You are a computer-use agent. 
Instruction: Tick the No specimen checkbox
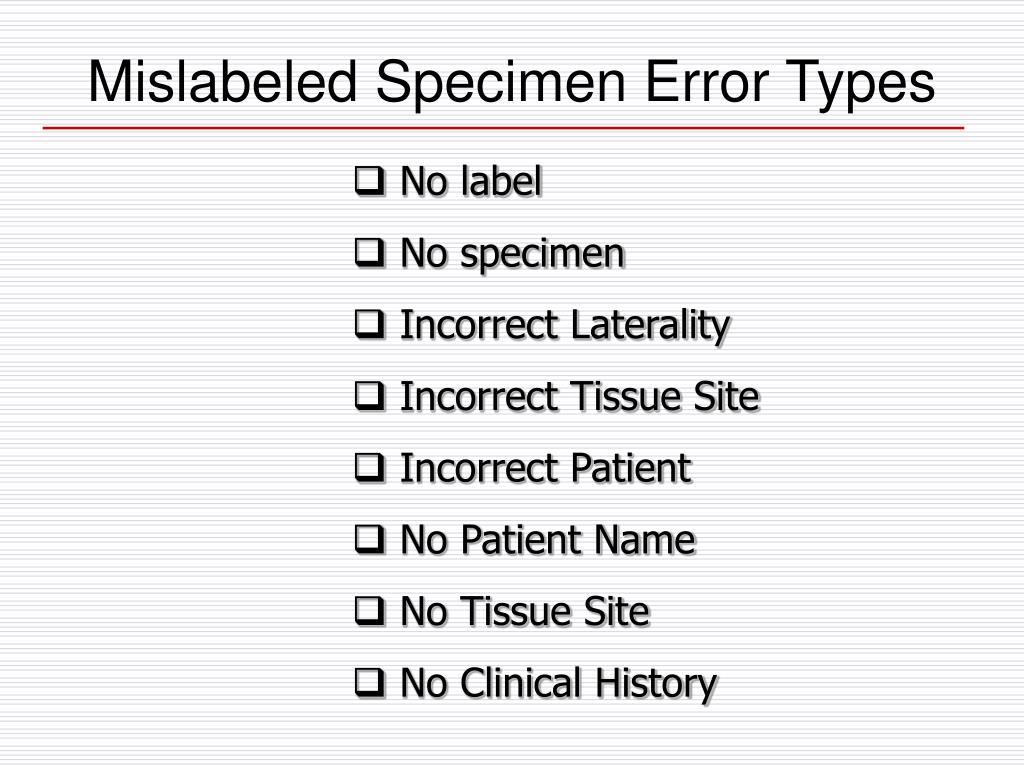click(x=370, y=253)
